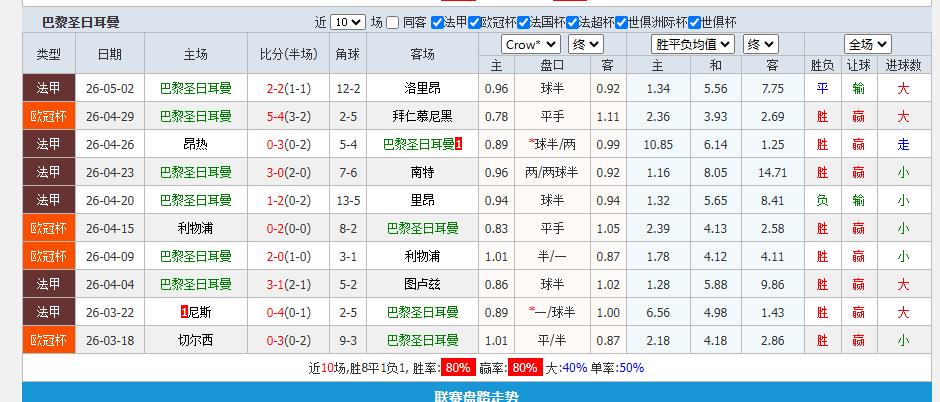Viewport: 940px width, 402px height.
Task: Open score 3-0(2-0) match details
Action: [288, 173]
